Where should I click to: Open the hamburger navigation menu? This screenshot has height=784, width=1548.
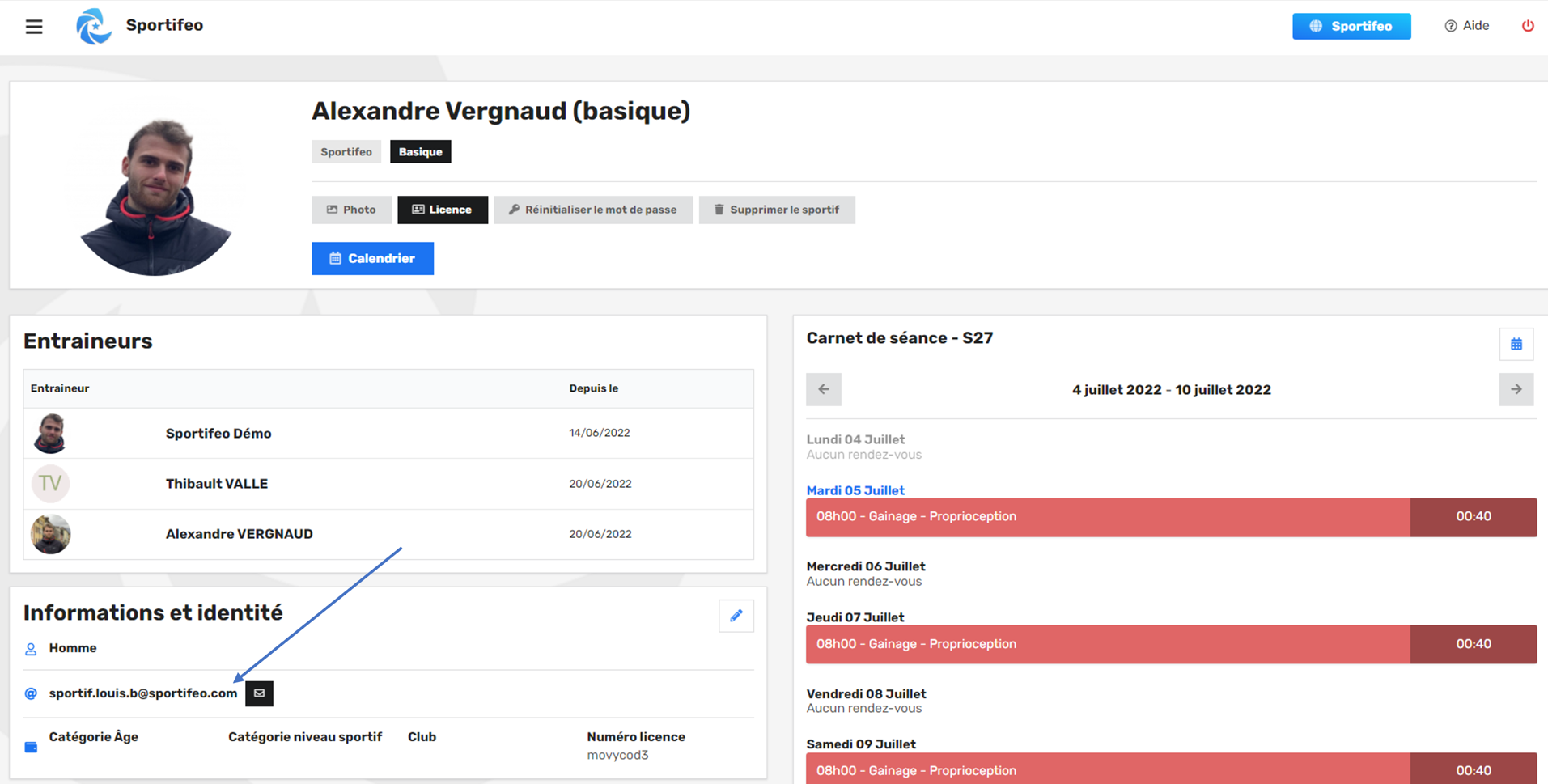pyautogui.click(x=34, y=27)
